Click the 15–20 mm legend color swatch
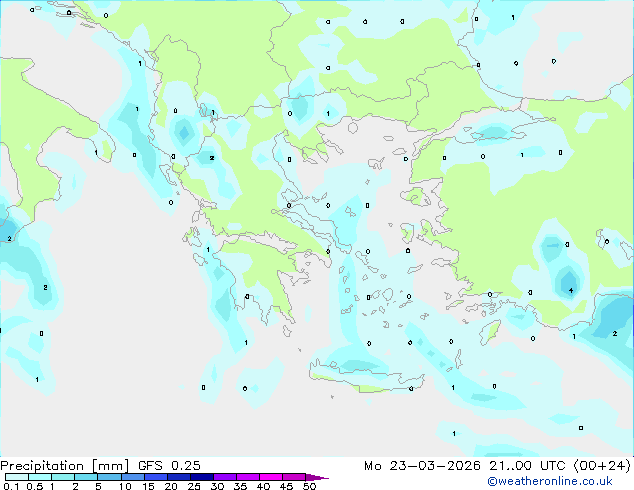The width and height of the screenshot is (634, 490). pos(155,477)
